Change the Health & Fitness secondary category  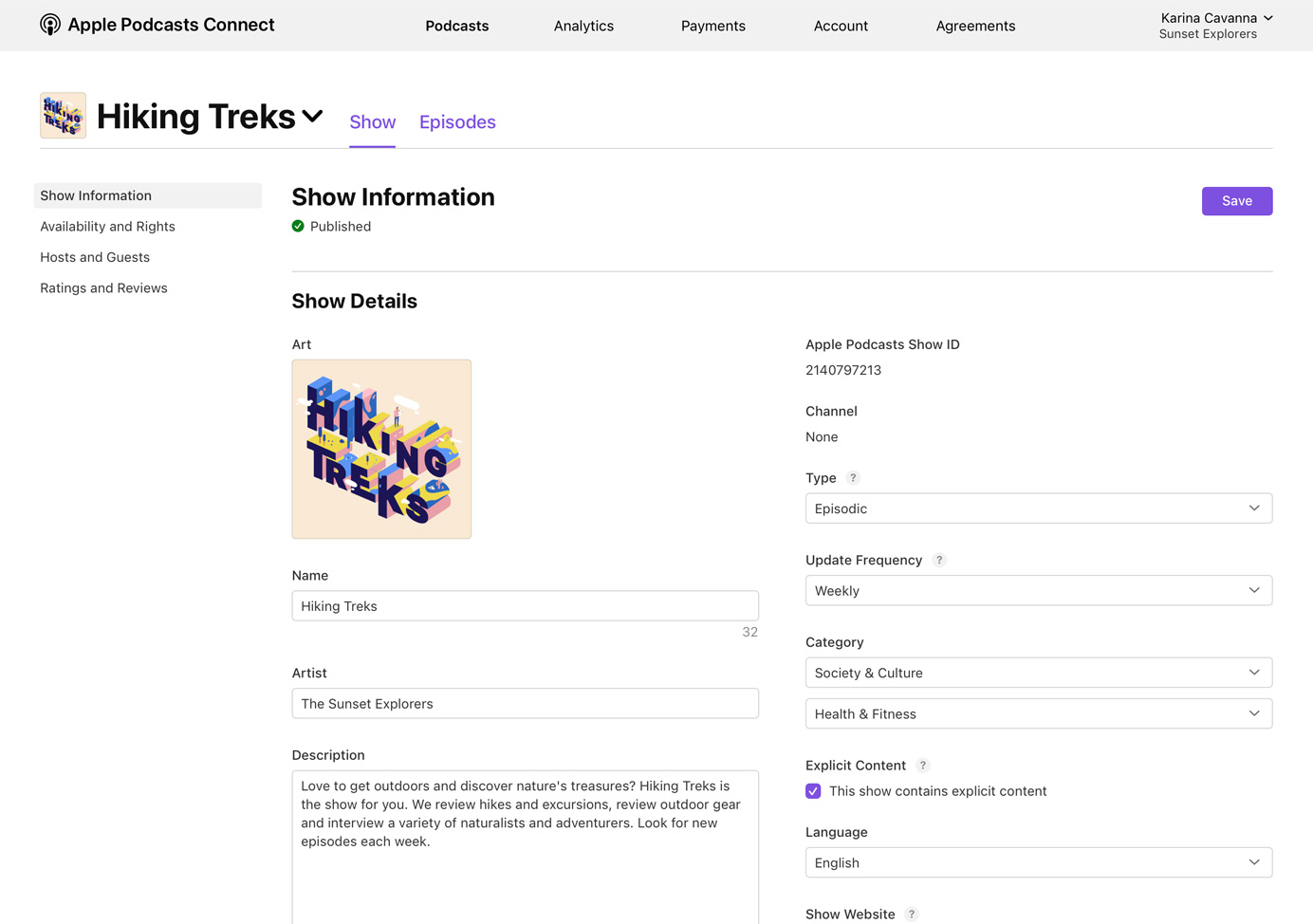(x=1039, y=713)
